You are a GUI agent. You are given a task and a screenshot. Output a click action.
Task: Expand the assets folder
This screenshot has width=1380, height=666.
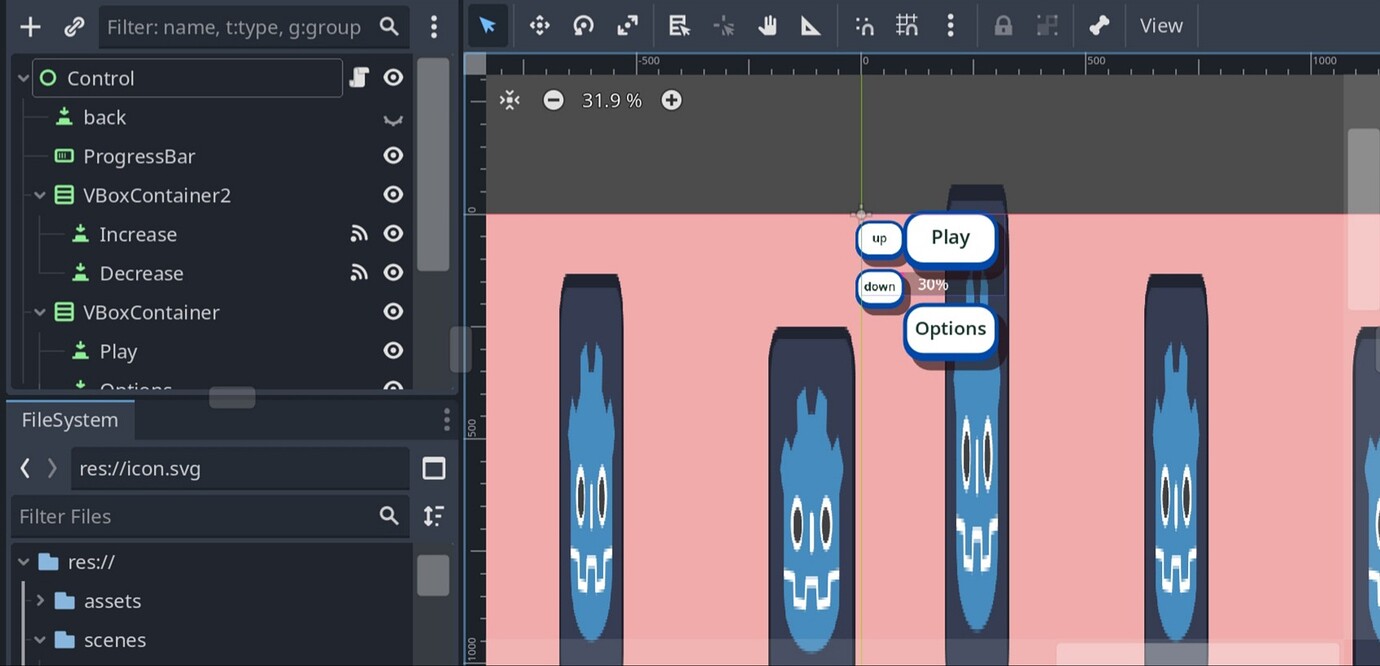point(40,601)
